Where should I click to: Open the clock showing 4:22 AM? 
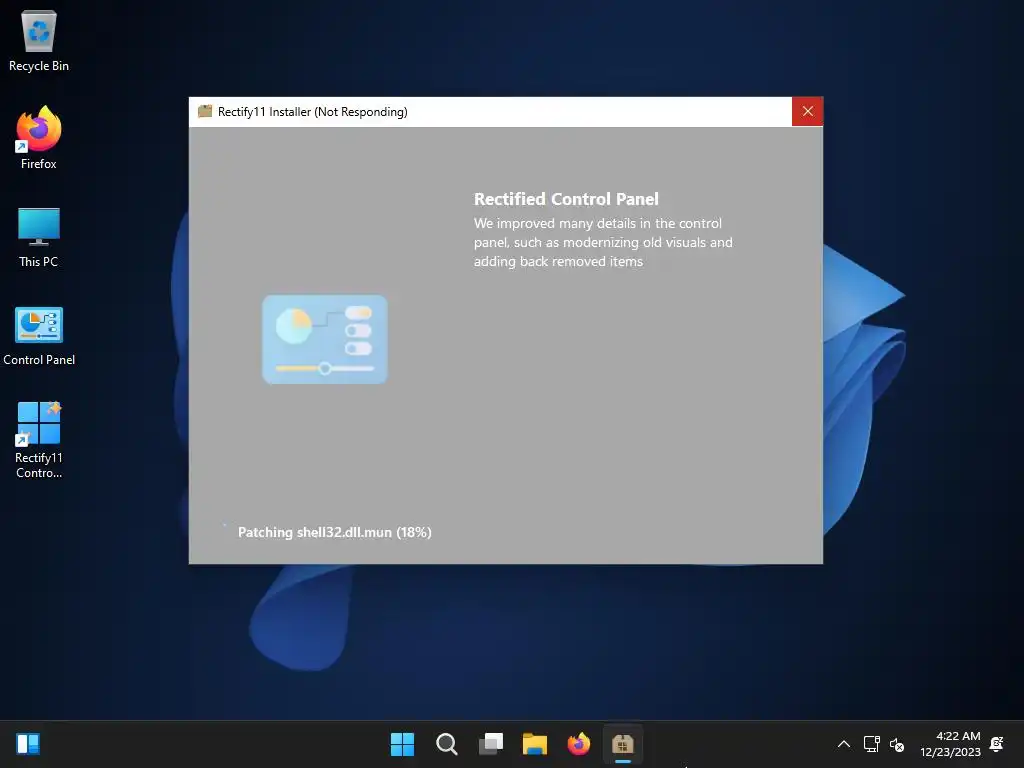click(950, 744)
